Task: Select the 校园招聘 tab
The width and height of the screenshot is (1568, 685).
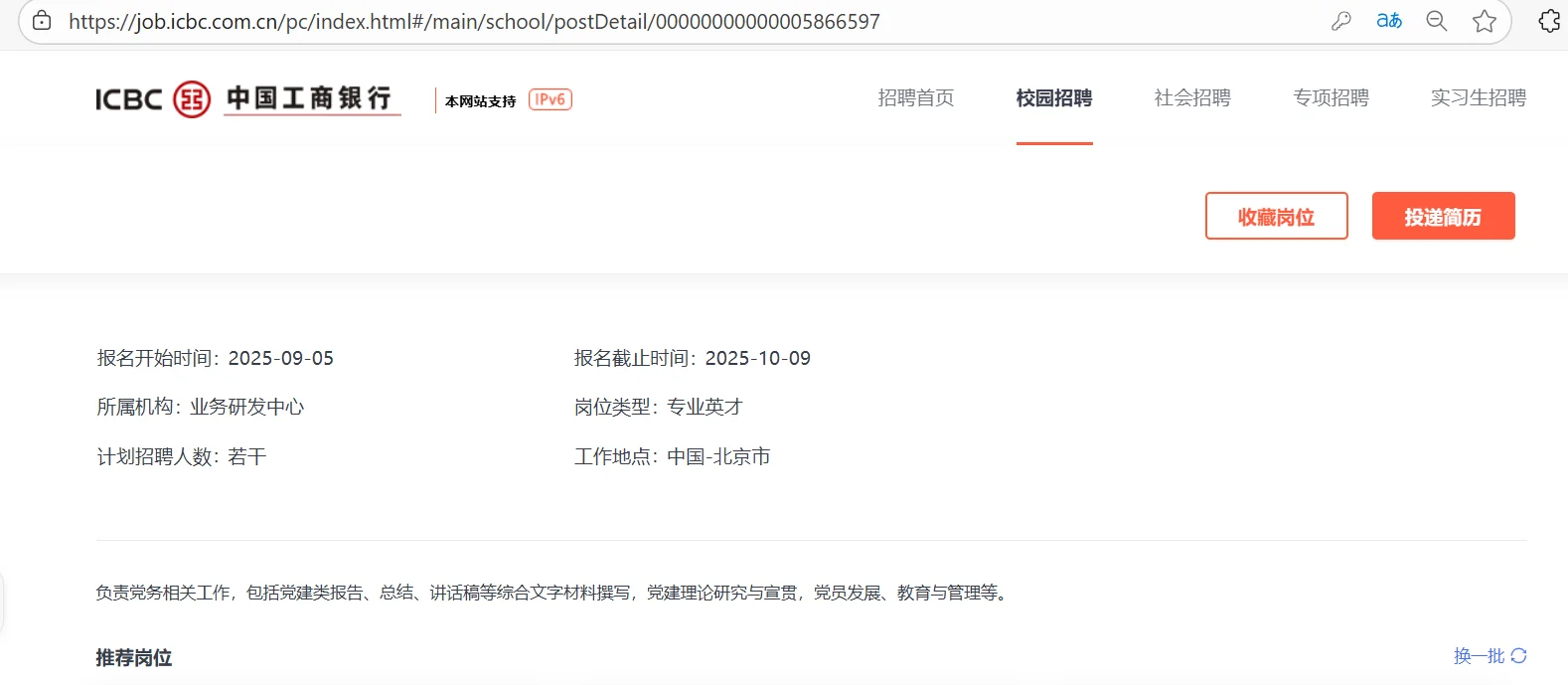Action: [1054, 97]
